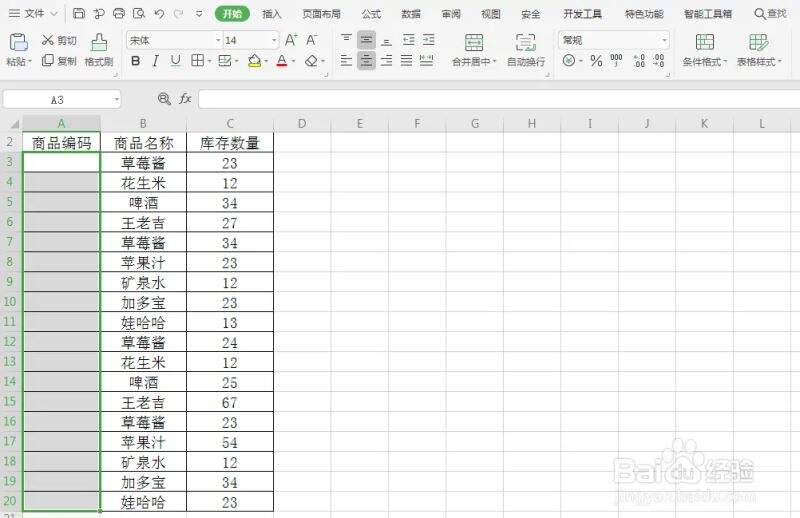Click the Auto Wrap (自动换行) button
The width and height of the screenshot is (800, 518).
pos(526,50)
